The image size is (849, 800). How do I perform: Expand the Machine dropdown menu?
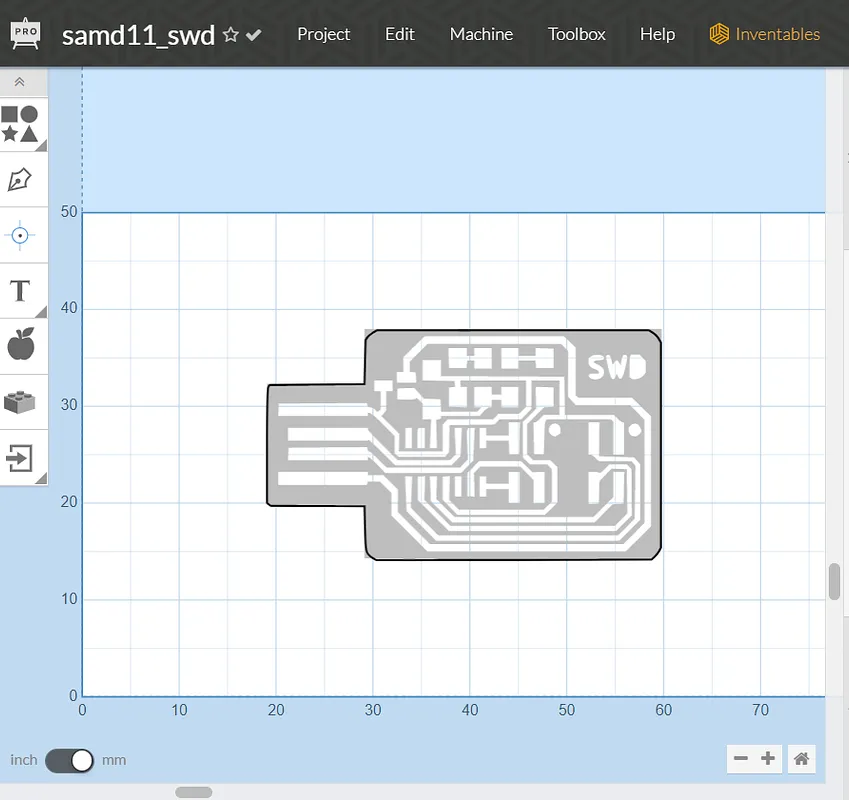coord(481,34)
